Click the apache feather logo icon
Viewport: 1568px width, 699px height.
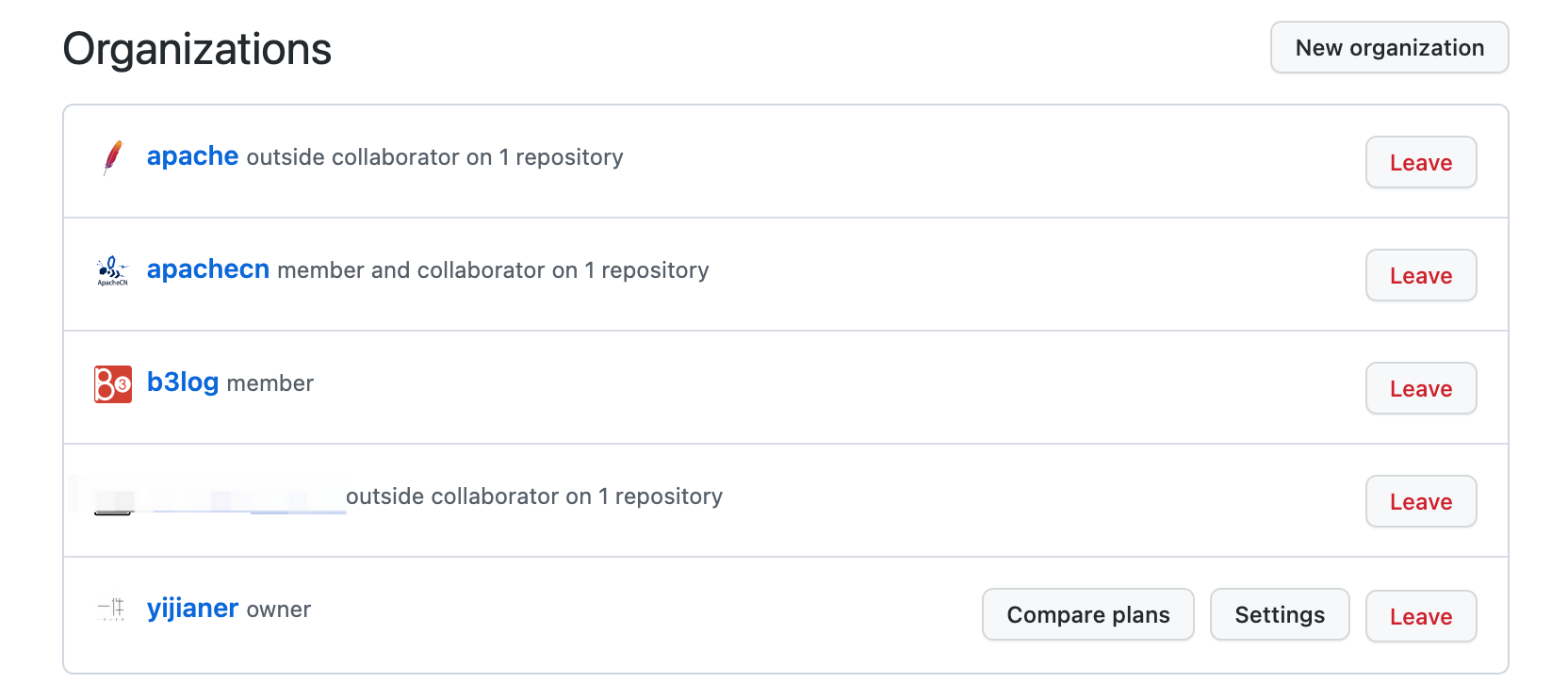[x=112, y=157]
